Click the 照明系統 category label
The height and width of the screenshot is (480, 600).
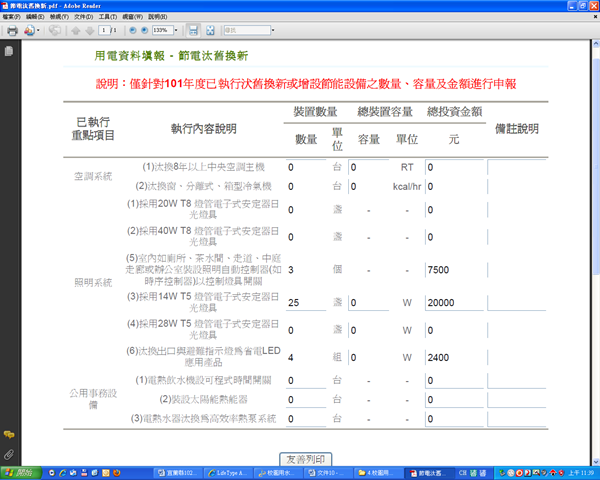(93, 283)
